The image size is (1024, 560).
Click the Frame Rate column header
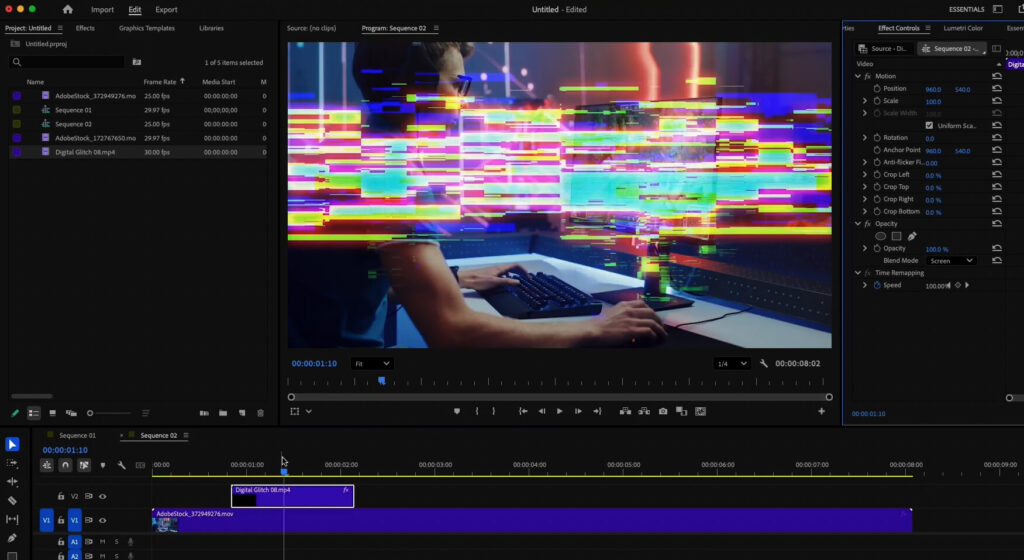(160, 82)
